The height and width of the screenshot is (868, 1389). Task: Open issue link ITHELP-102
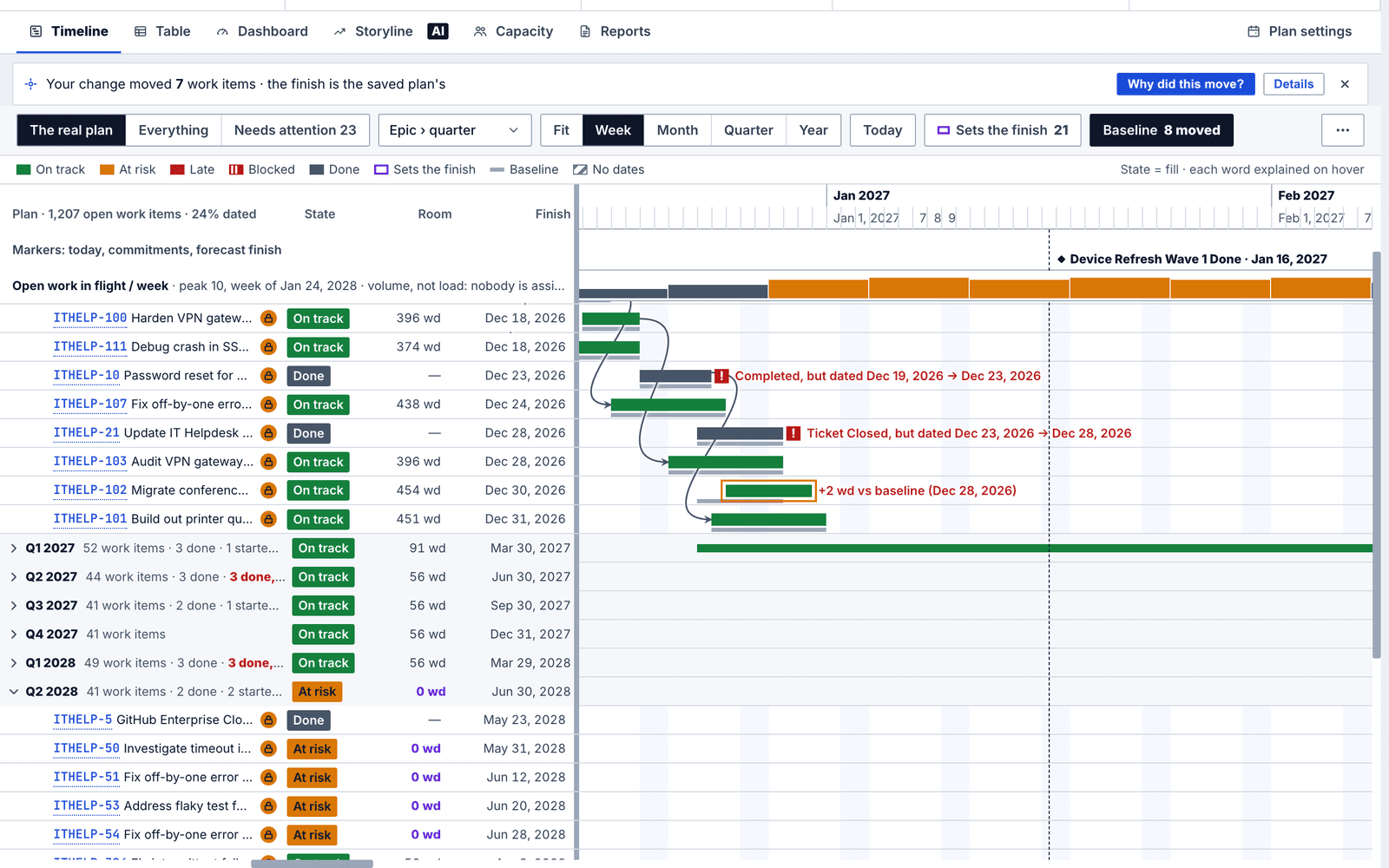click(x=90, y=490)
